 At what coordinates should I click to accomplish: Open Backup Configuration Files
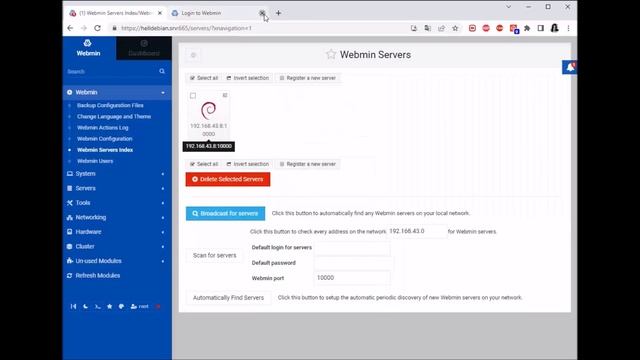[110, 105]
